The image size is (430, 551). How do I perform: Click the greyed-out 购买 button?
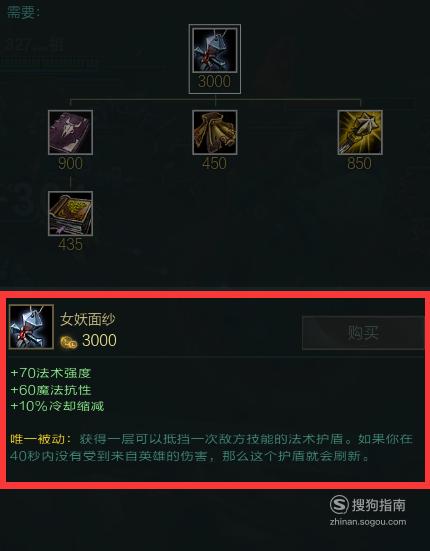coord(363,333)
